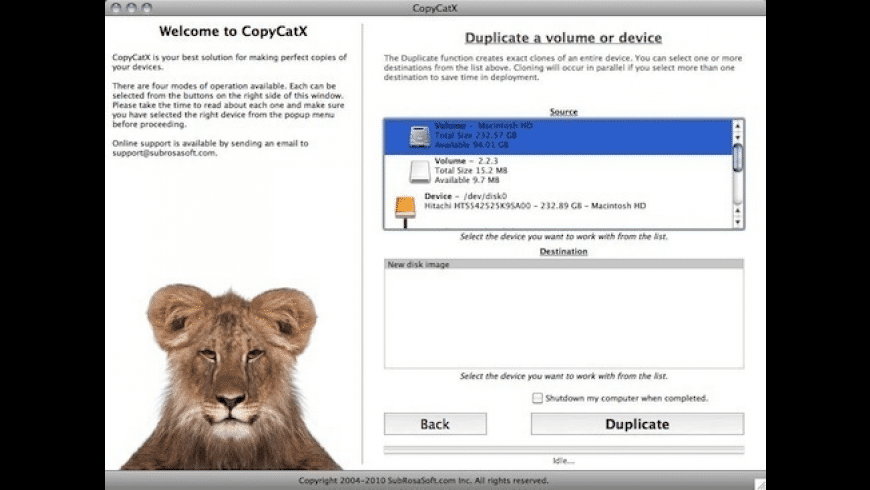Click the red close window button
This screenshot has width=870, height=490.
[x=115, y=8]
